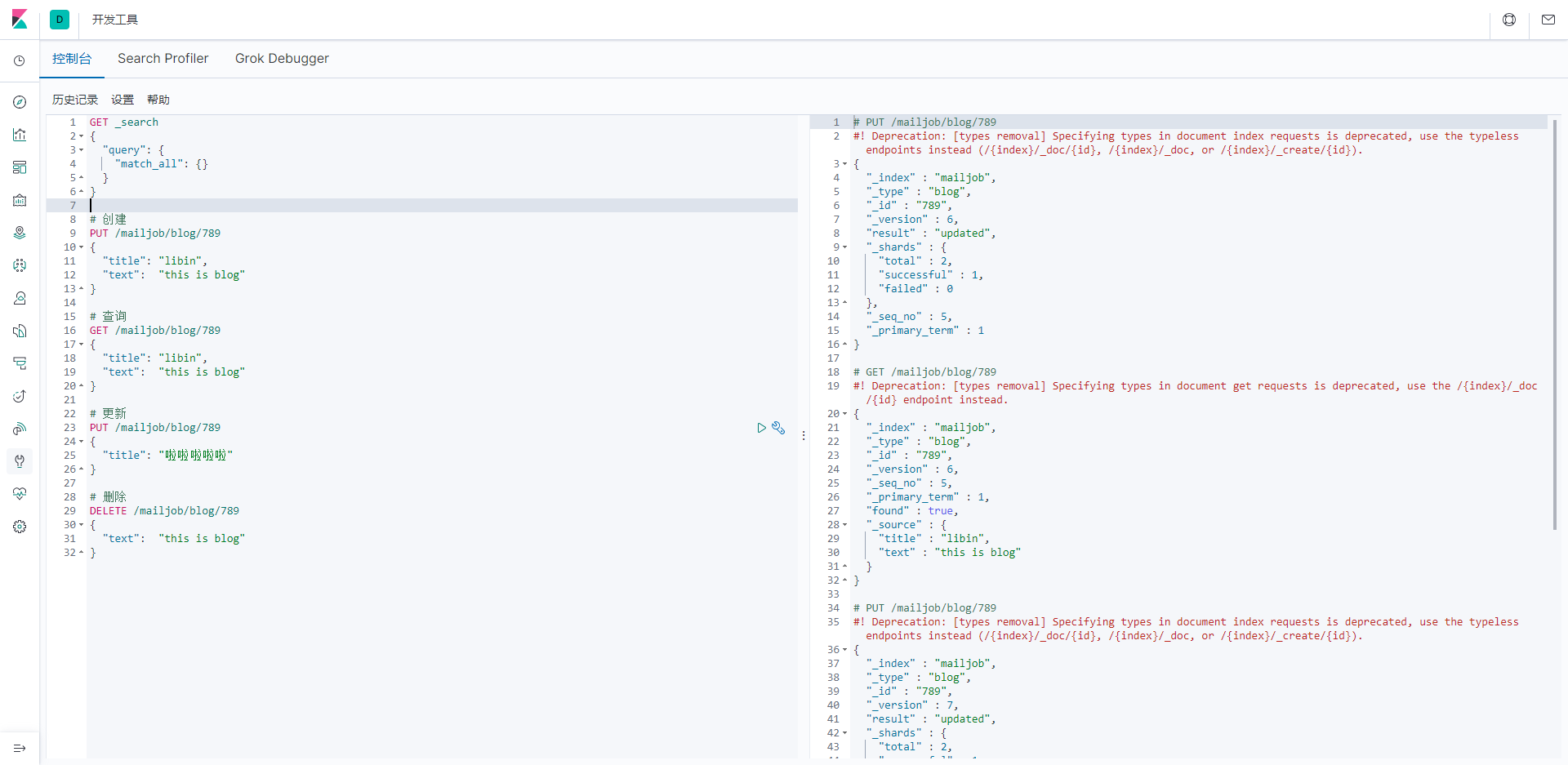Collapse _source block at output line 28
Screen dimensions: 1568x765
point(844,525)
